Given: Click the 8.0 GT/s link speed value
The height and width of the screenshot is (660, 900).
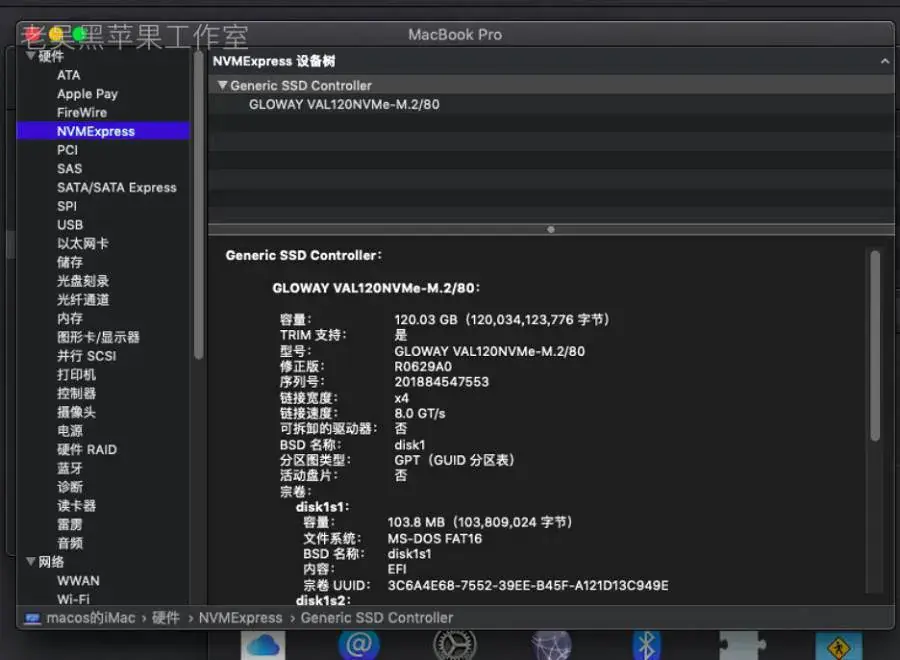Looking at the screenshot, I should (x=420, y=414).
